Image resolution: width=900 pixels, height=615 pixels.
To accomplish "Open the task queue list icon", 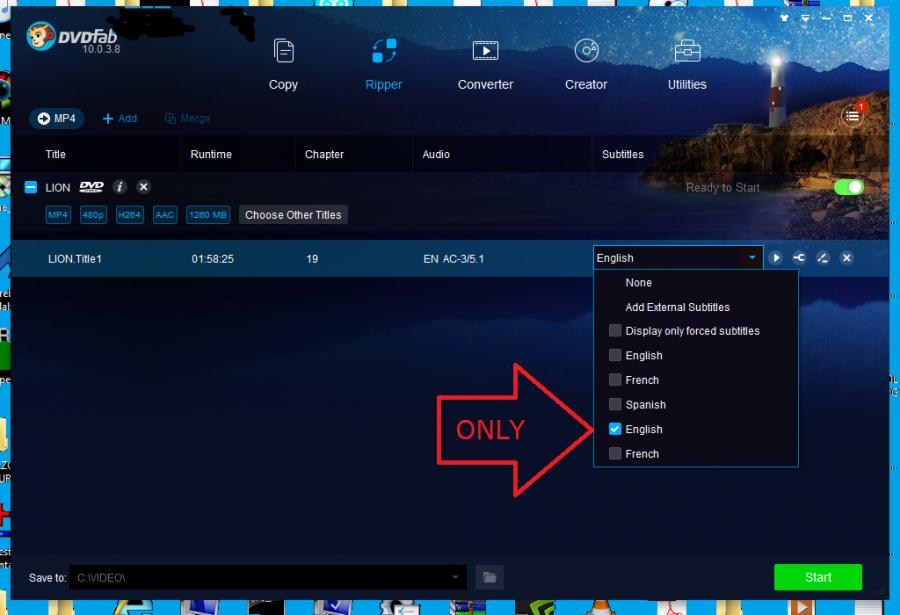I will (x=852, y=116).
